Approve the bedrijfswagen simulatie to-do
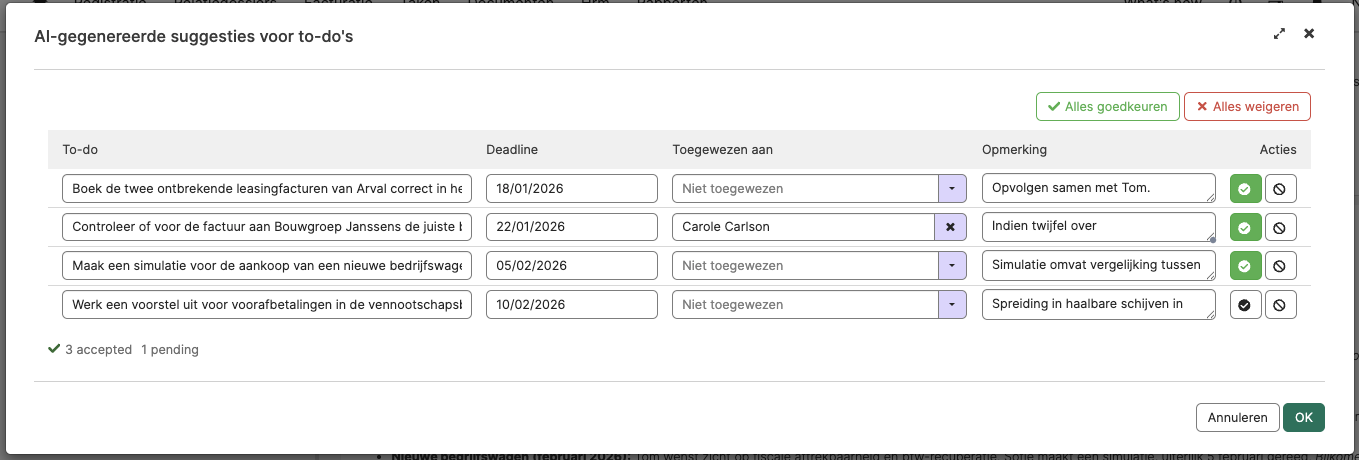 (1245, 266)
